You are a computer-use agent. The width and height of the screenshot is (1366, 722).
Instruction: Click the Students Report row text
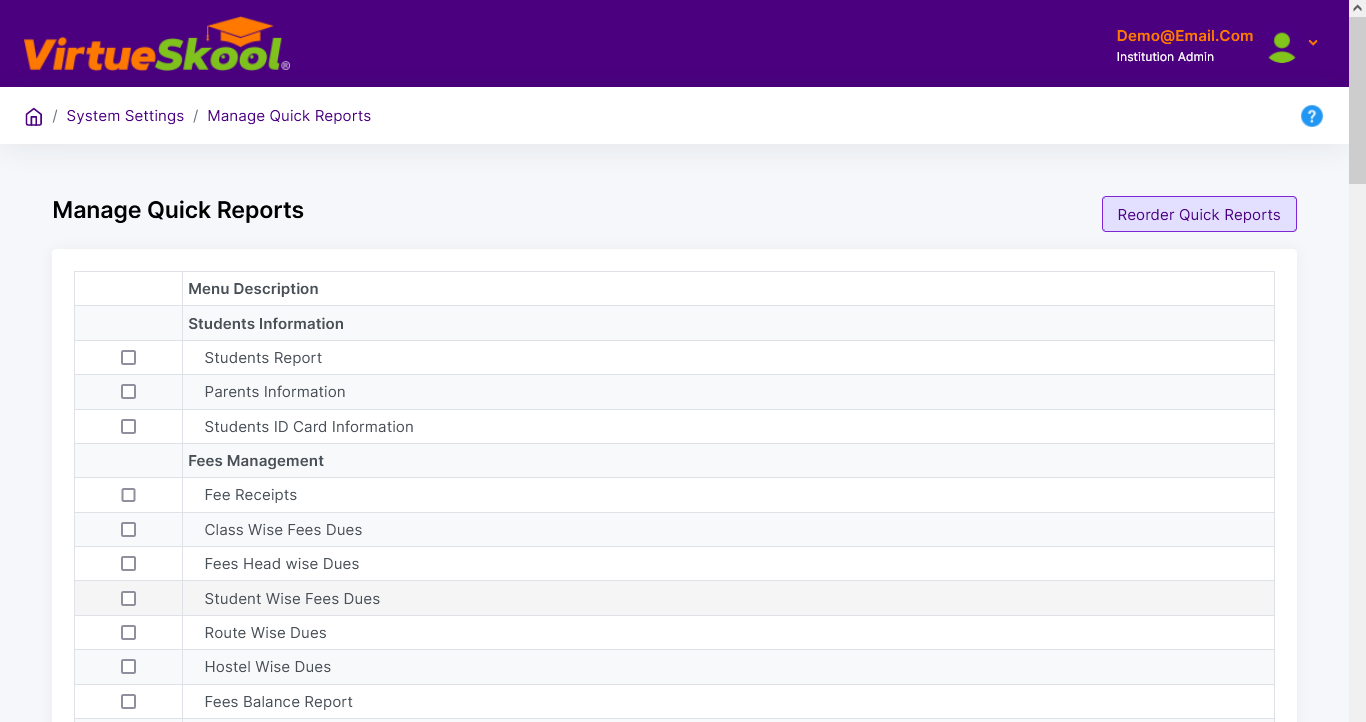[263, 358]
